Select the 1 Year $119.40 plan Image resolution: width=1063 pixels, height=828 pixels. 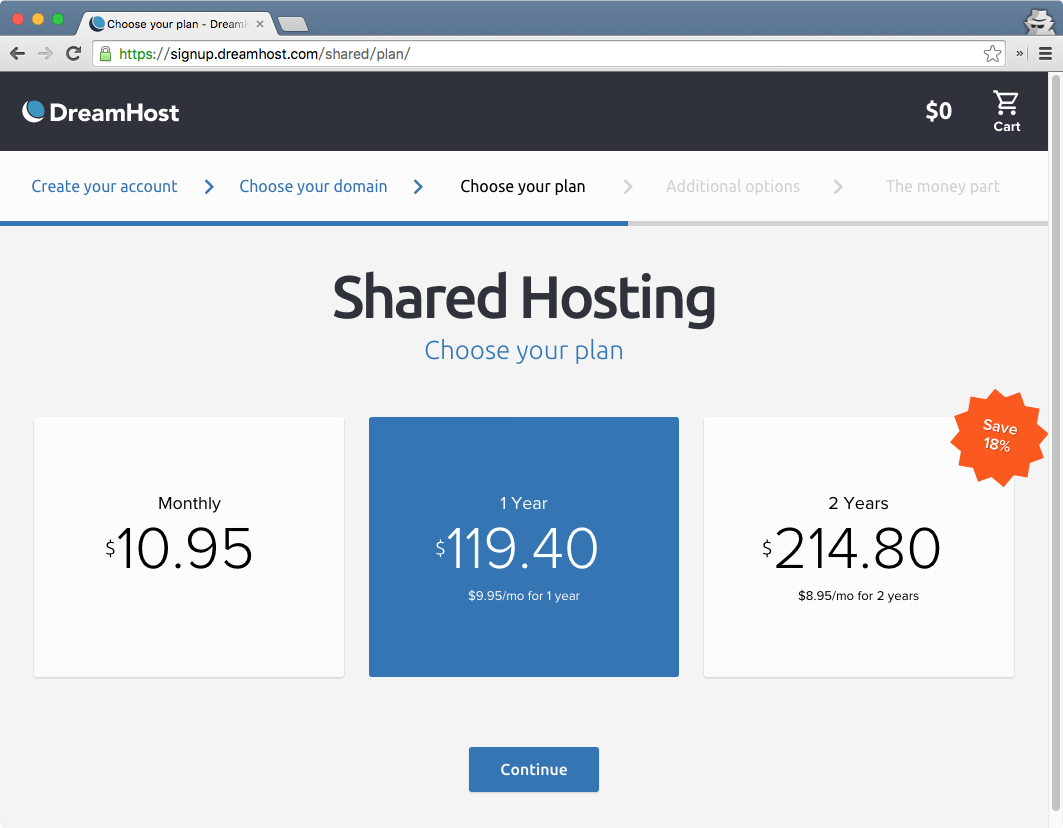pos(524,547)
